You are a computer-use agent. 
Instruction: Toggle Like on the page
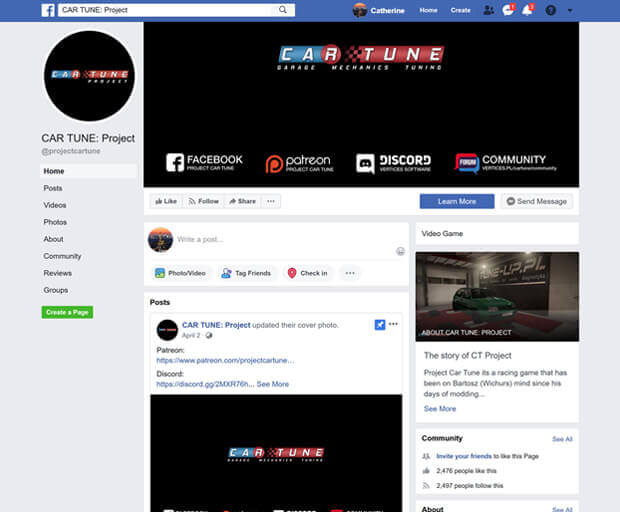165,201
